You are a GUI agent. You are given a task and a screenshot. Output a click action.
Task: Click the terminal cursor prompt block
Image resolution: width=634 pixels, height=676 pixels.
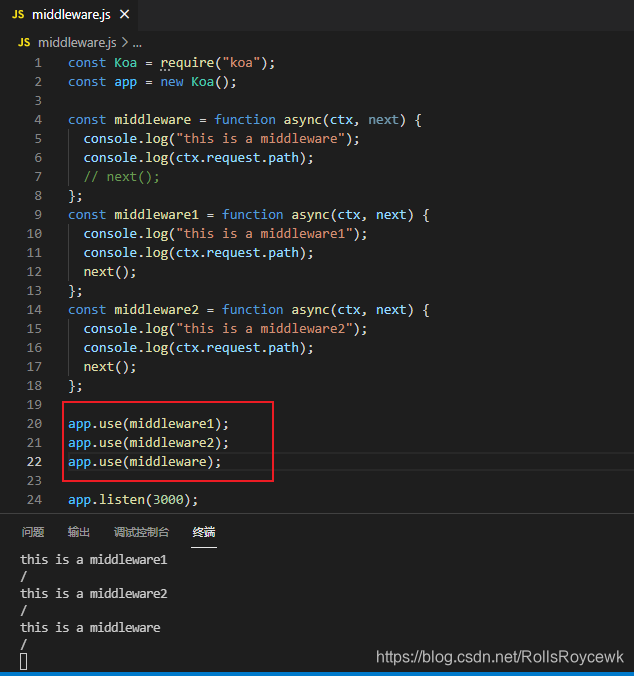[24, 661]
